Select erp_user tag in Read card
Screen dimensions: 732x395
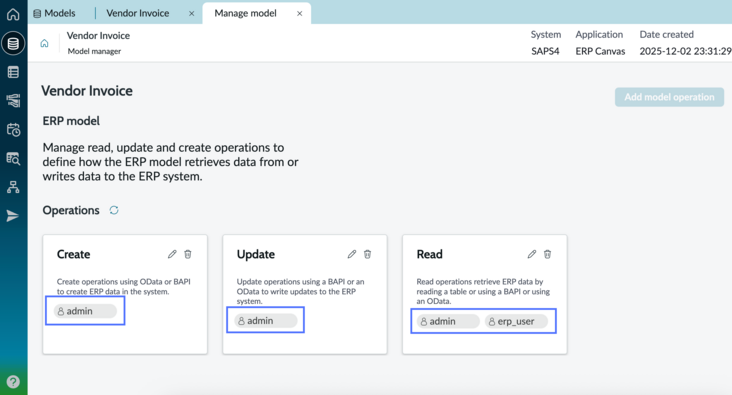tap(516, 321)
